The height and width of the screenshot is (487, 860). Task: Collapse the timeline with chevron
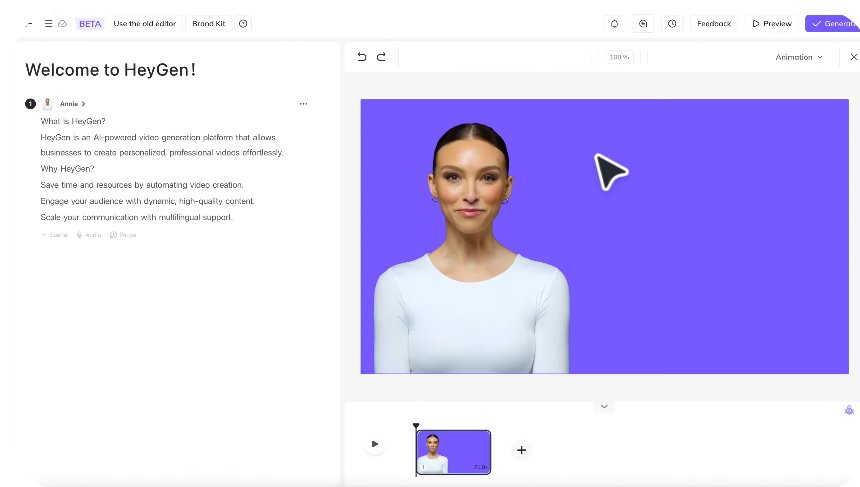click(x=604, y=406)
